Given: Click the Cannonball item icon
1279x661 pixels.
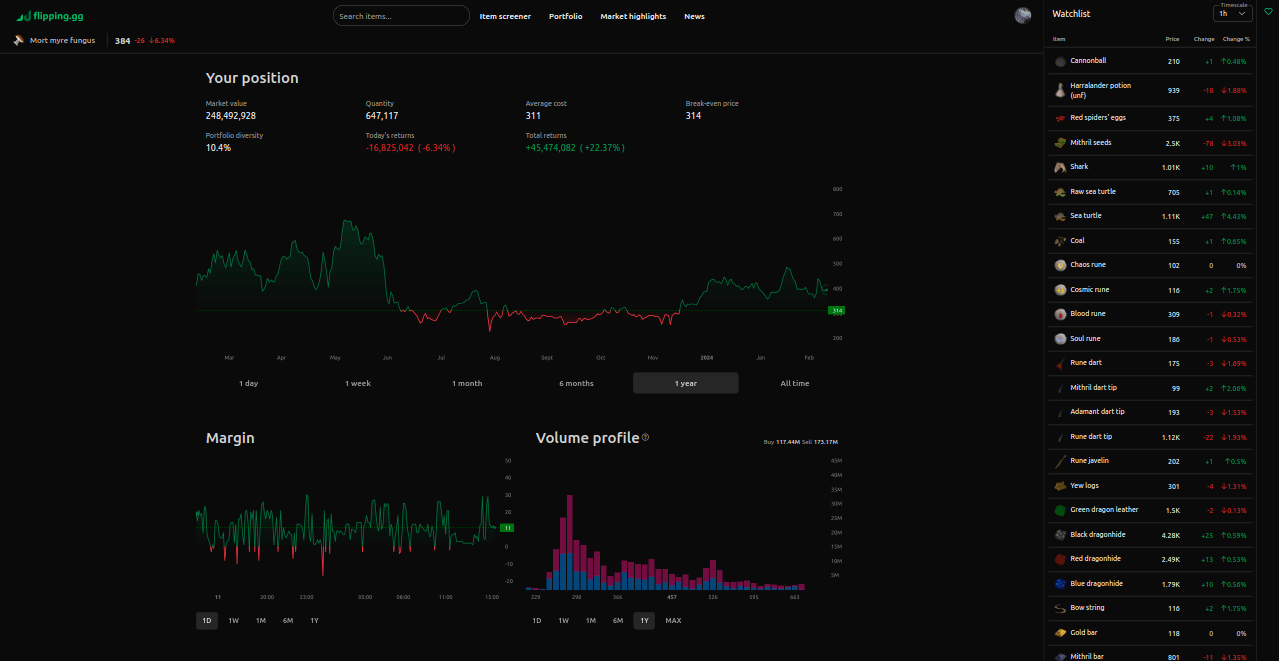Looking at the screenshot, I should 1060,61.
